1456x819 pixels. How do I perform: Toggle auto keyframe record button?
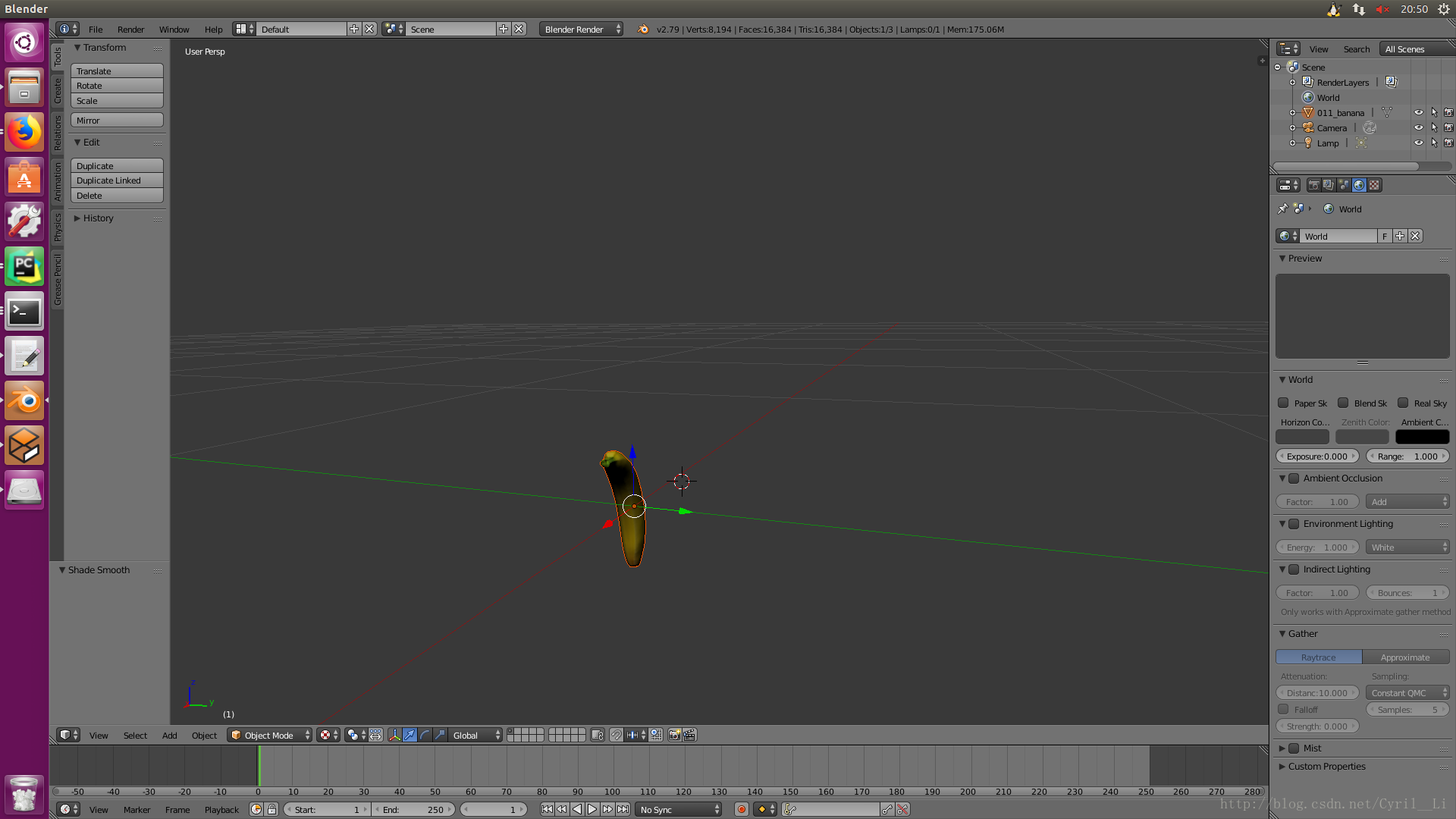tap(742, 809)
